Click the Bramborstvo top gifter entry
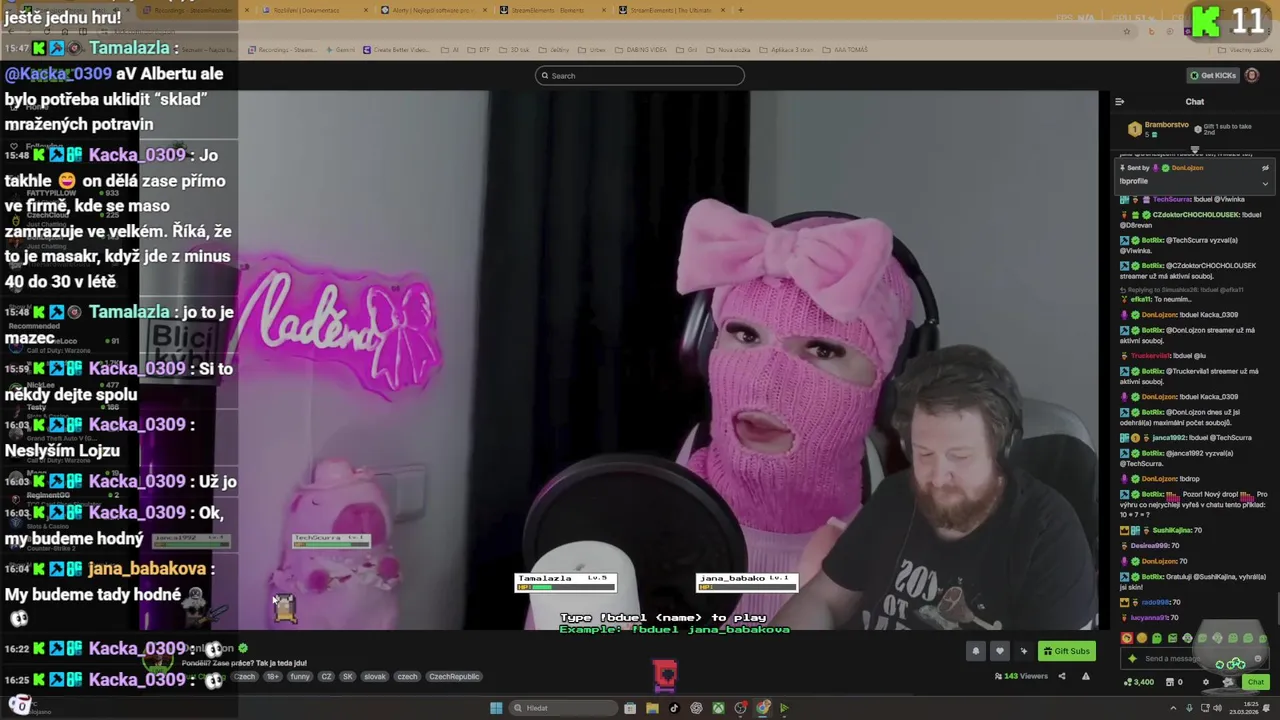 coord(1160,129)
